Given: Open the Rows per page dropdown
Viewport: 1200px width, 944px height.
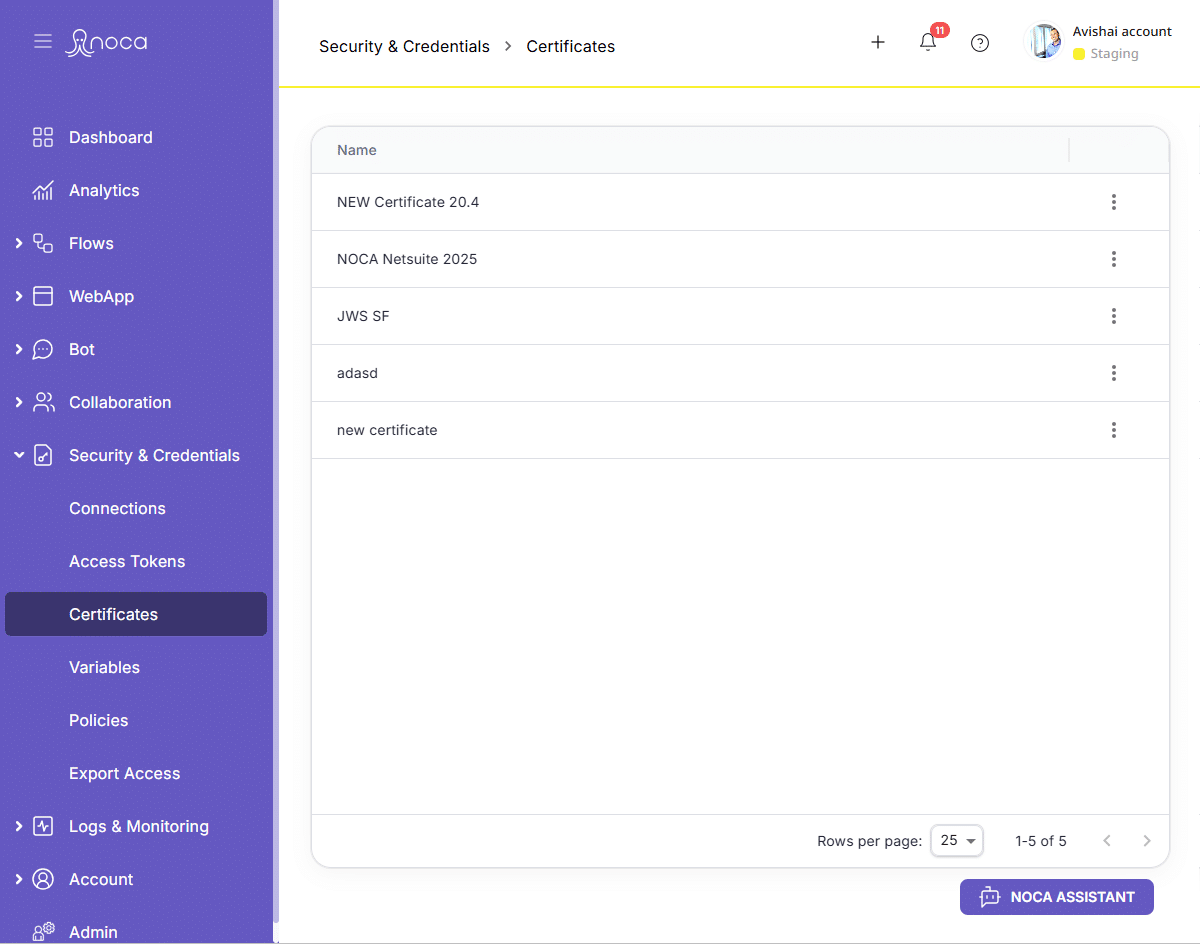Looking at the screenshot, I should tap(957, 841).
